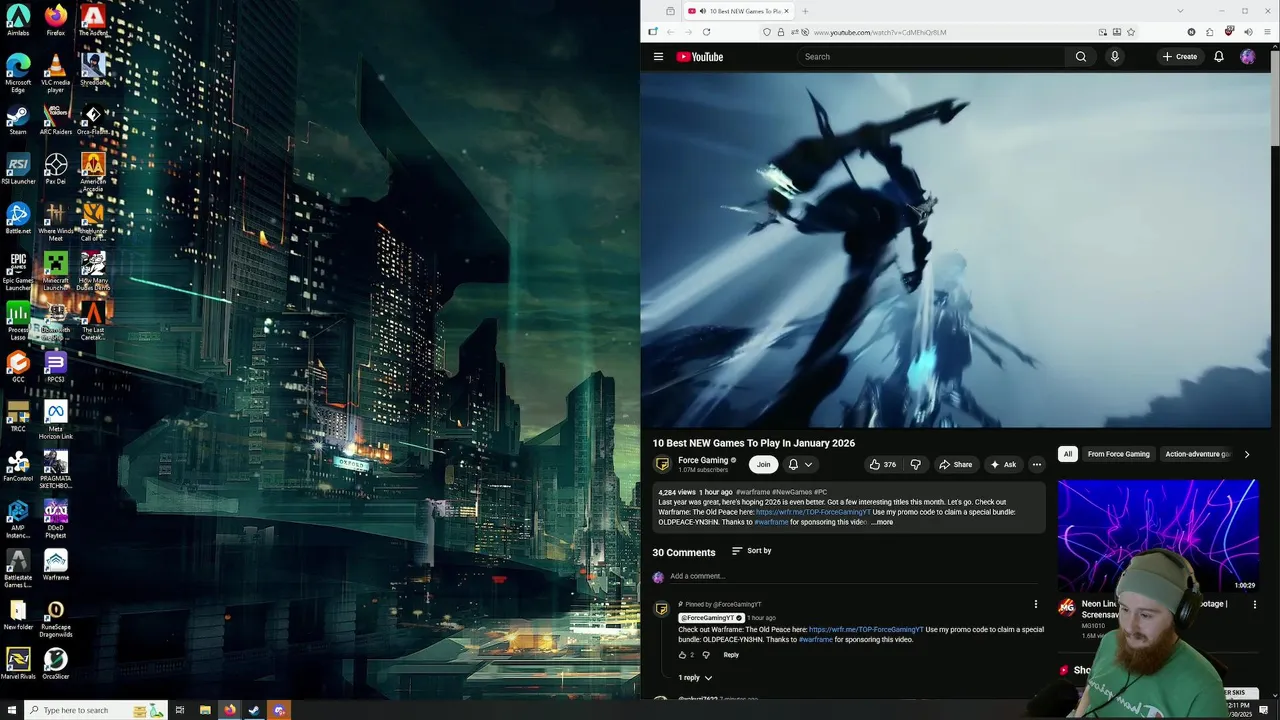Open the Battle.net shortcut
The height and width of the screenshot is (720, 1280).
point(18,217)
